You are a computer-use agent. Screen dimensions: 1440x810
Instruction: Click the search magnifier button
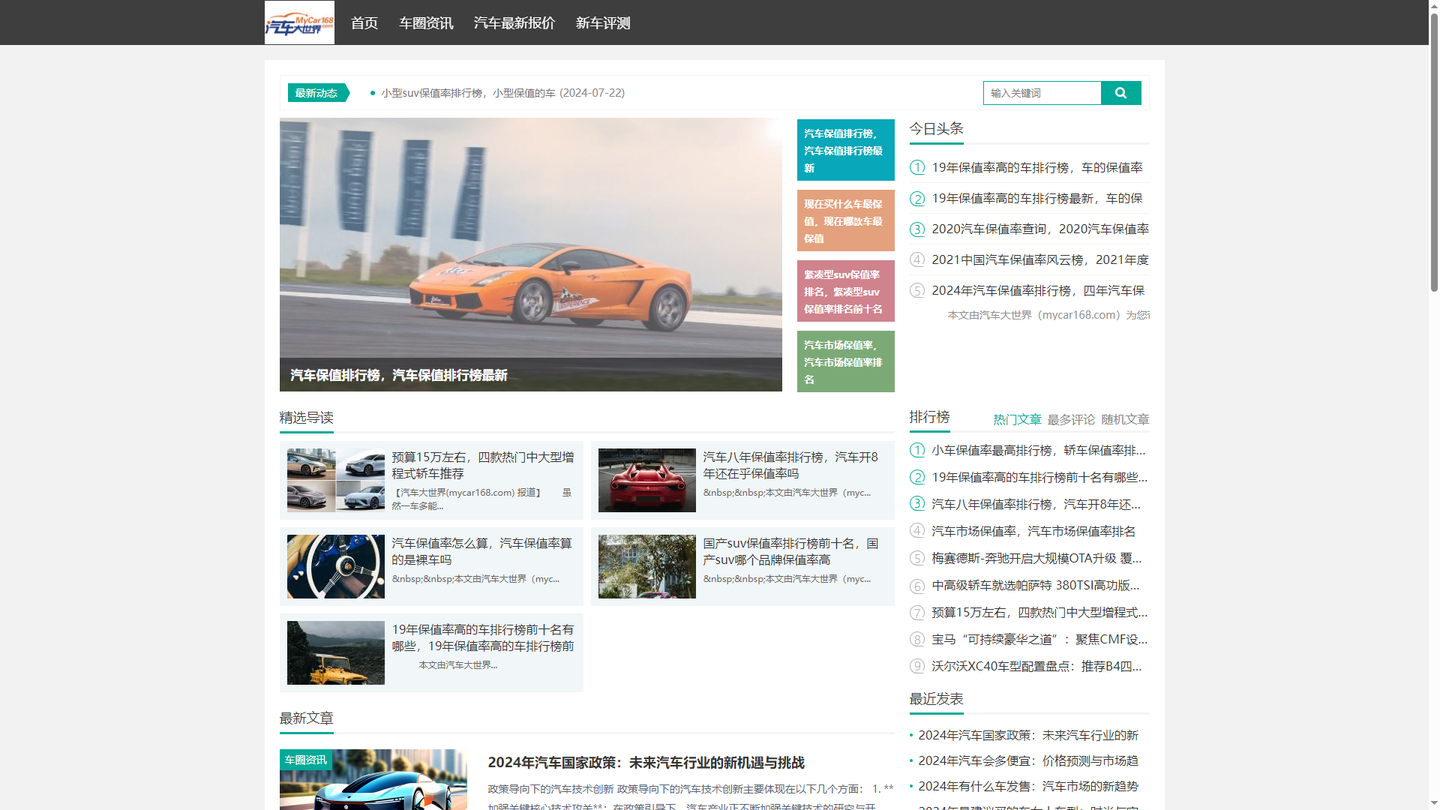coord(1121,93)
